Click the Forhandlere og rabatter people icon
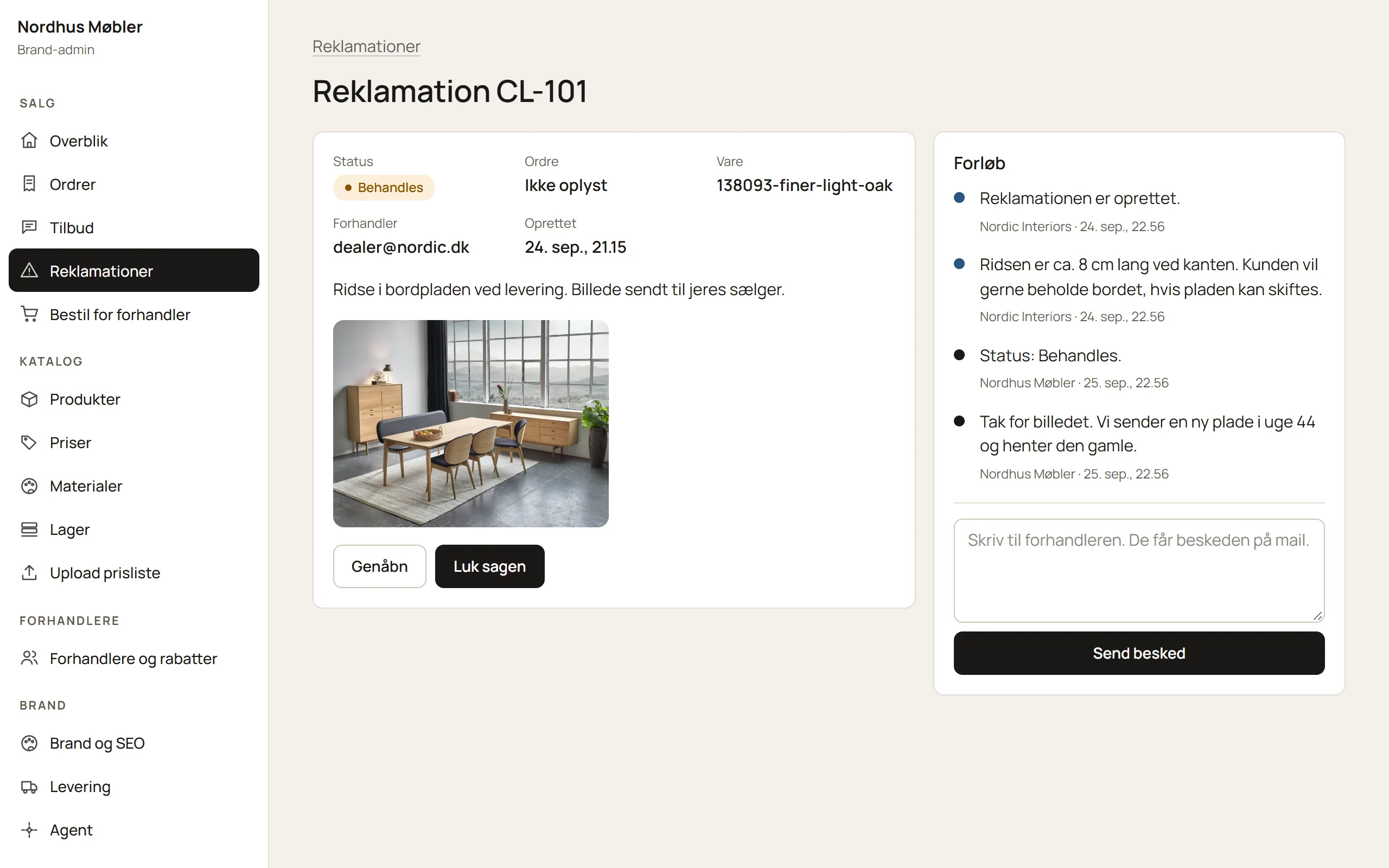Screen dimensions: 1389x868 (29, 658)
